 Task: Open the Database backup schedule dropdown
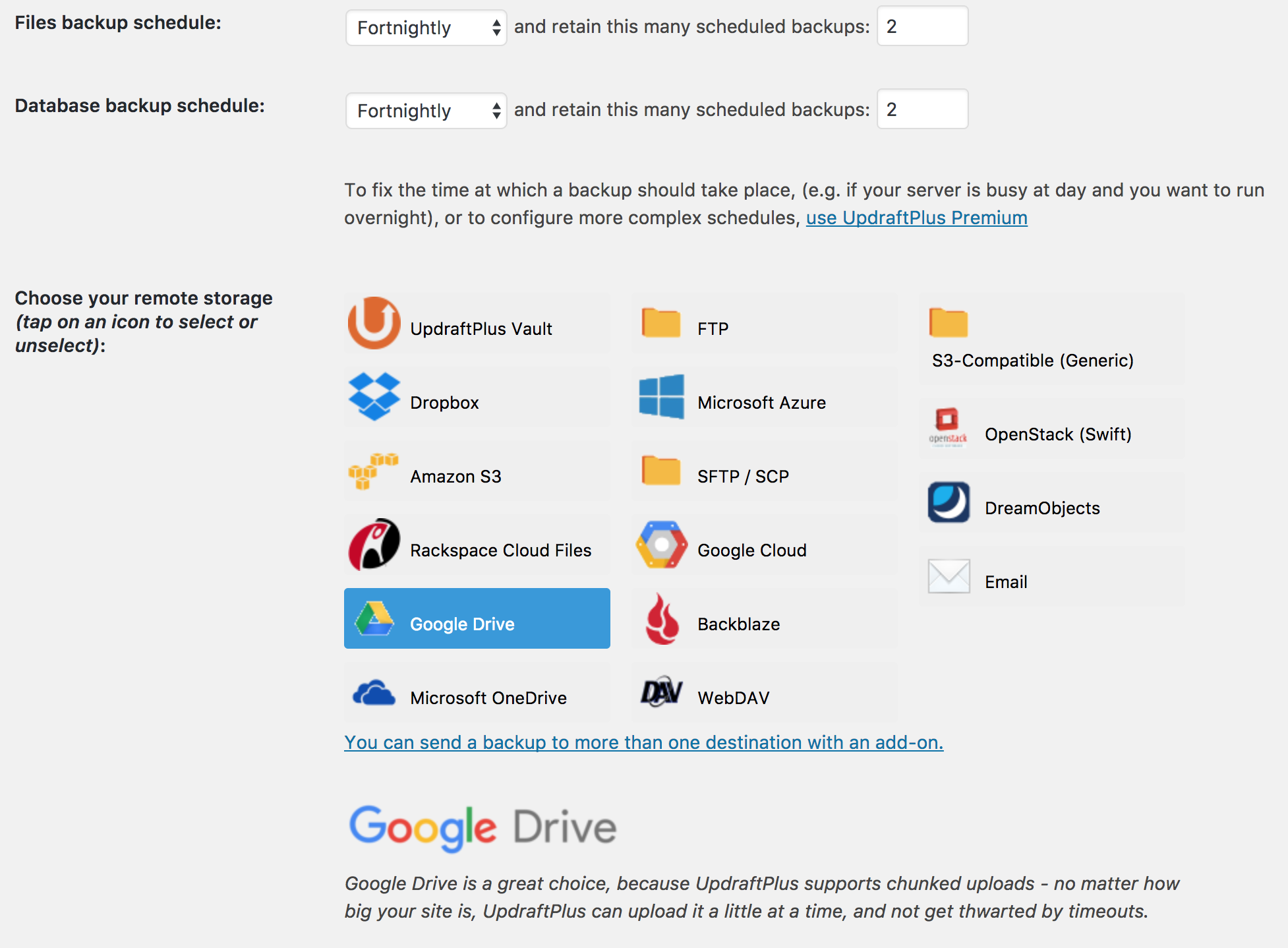tap(426, 111)
